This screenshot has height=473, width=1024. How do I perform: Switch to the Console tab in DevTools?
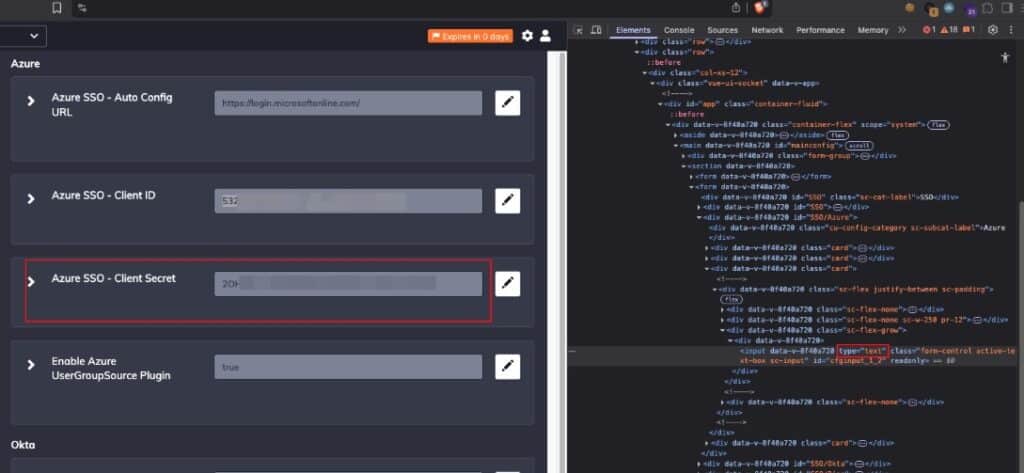click(x=679, y=30)
